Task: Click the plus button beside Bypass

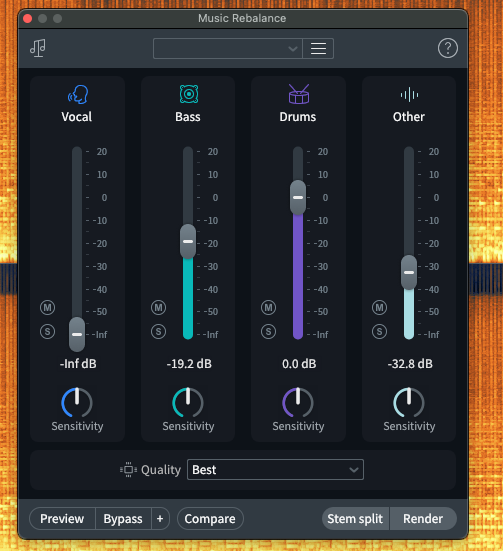Action: pyautogui.click(x=160, y=519)
